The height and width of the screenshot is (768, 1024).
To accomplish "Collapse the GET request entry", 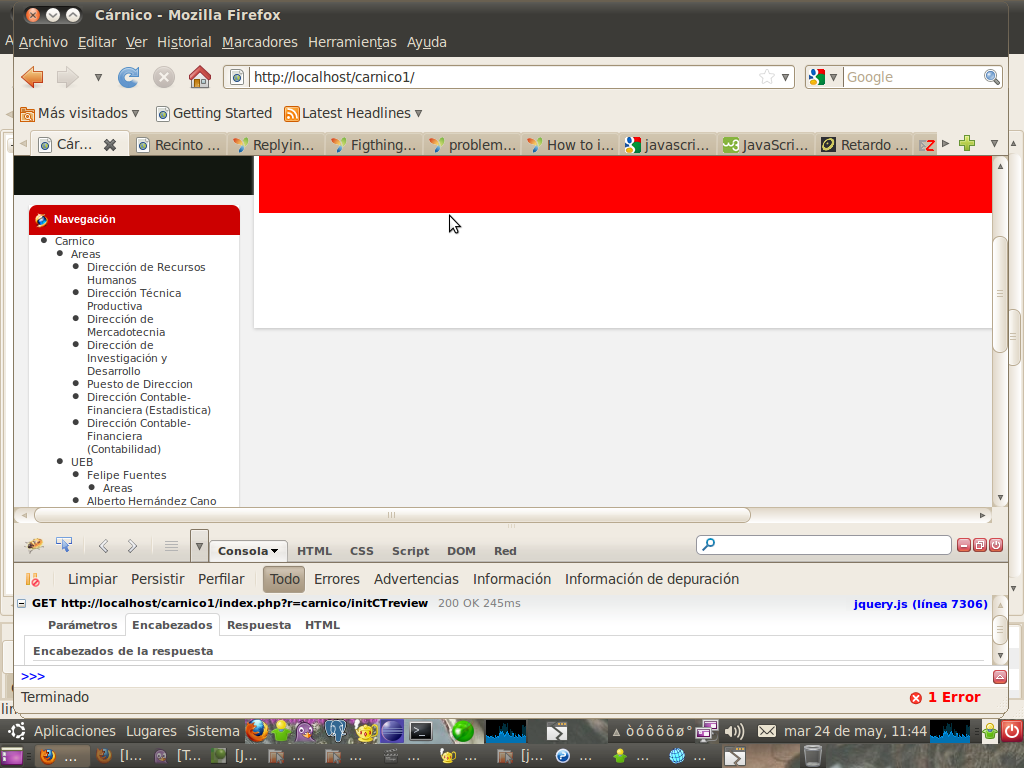I will 22,604.
